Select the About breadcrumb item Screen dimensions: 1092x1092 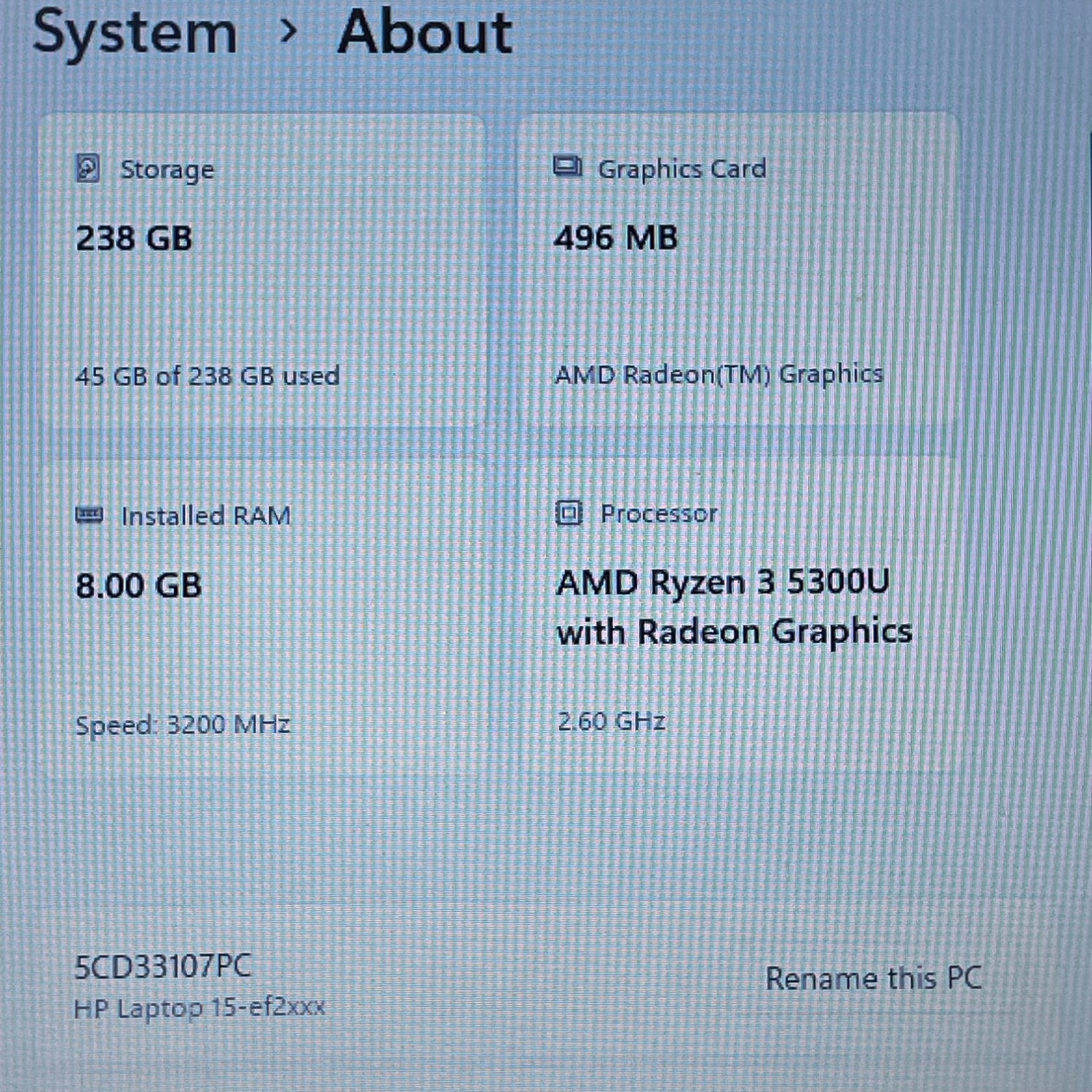(x=426, y=33)
